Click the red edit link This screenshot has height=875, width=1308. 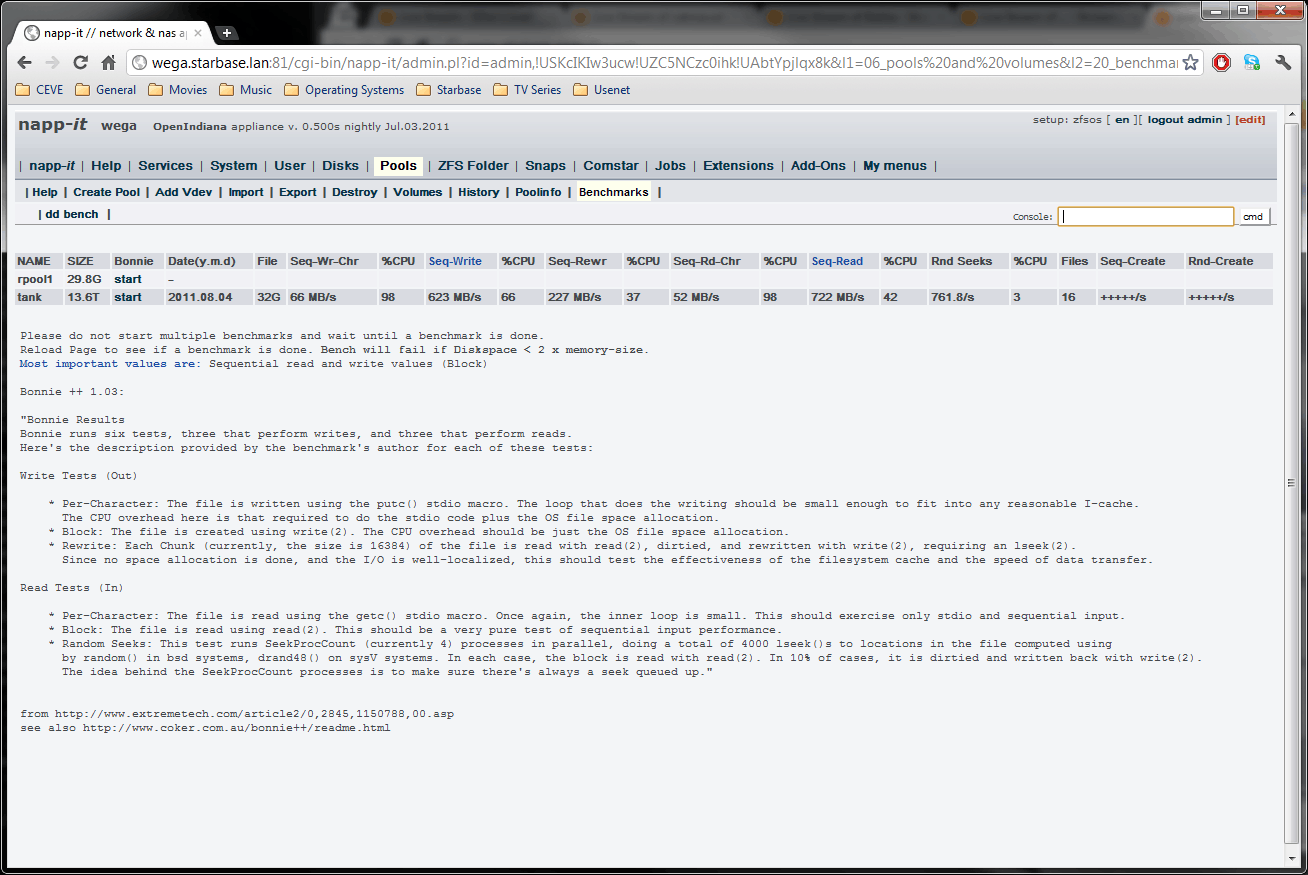coord(1250,120)
